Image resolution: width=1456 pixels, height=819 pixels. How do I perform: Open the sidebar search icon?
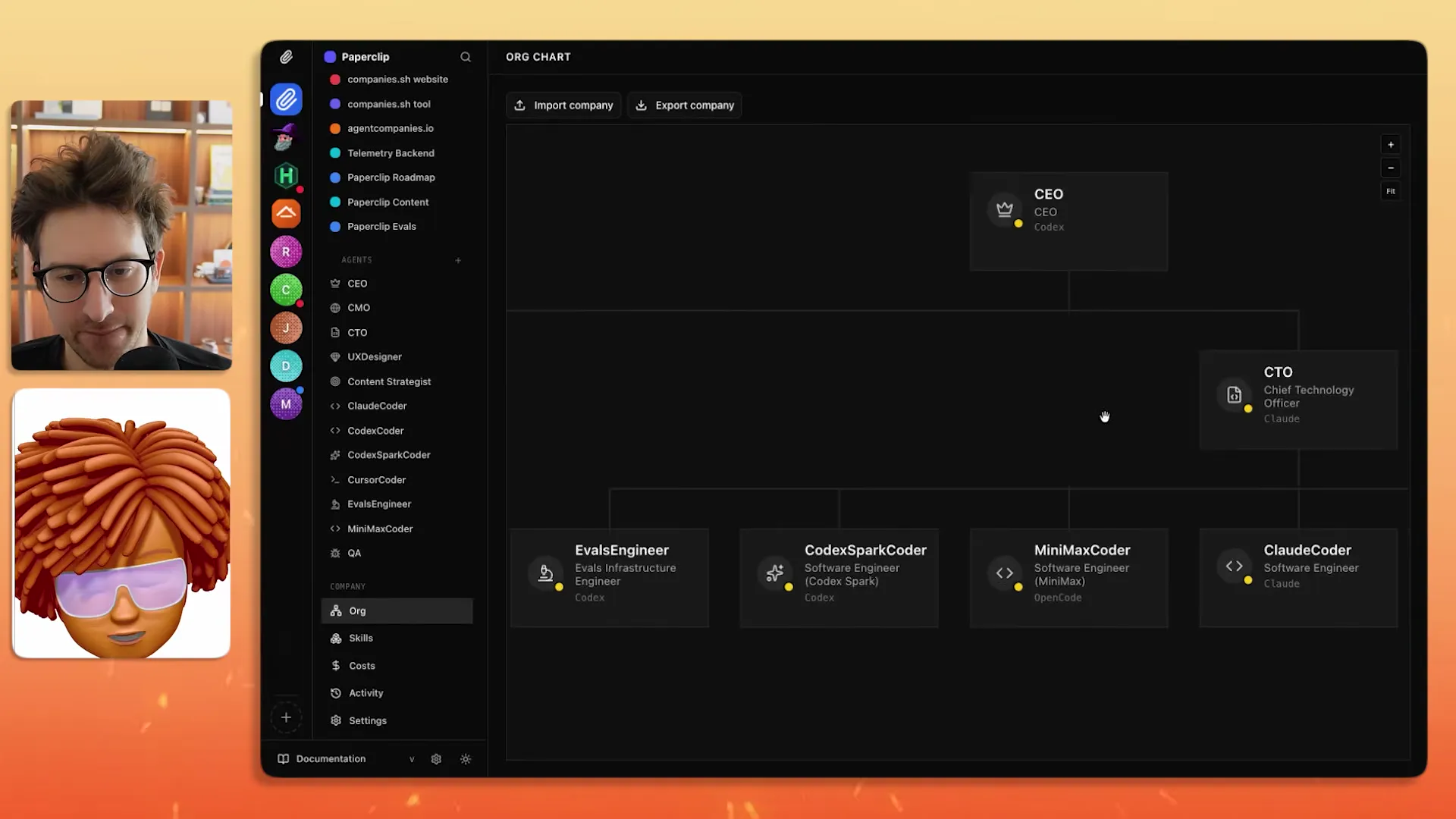[466, 57]
